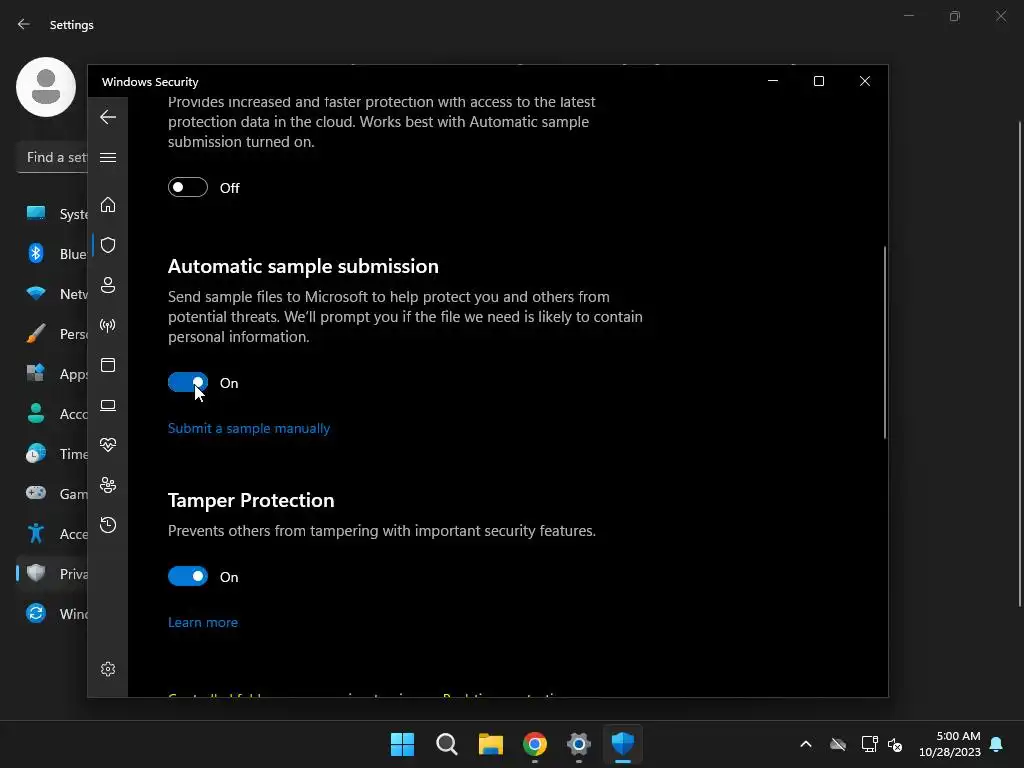The width and height of the screenshot is (1024, 768).
Task: Show hidden system tray icons
Action: 806,744
